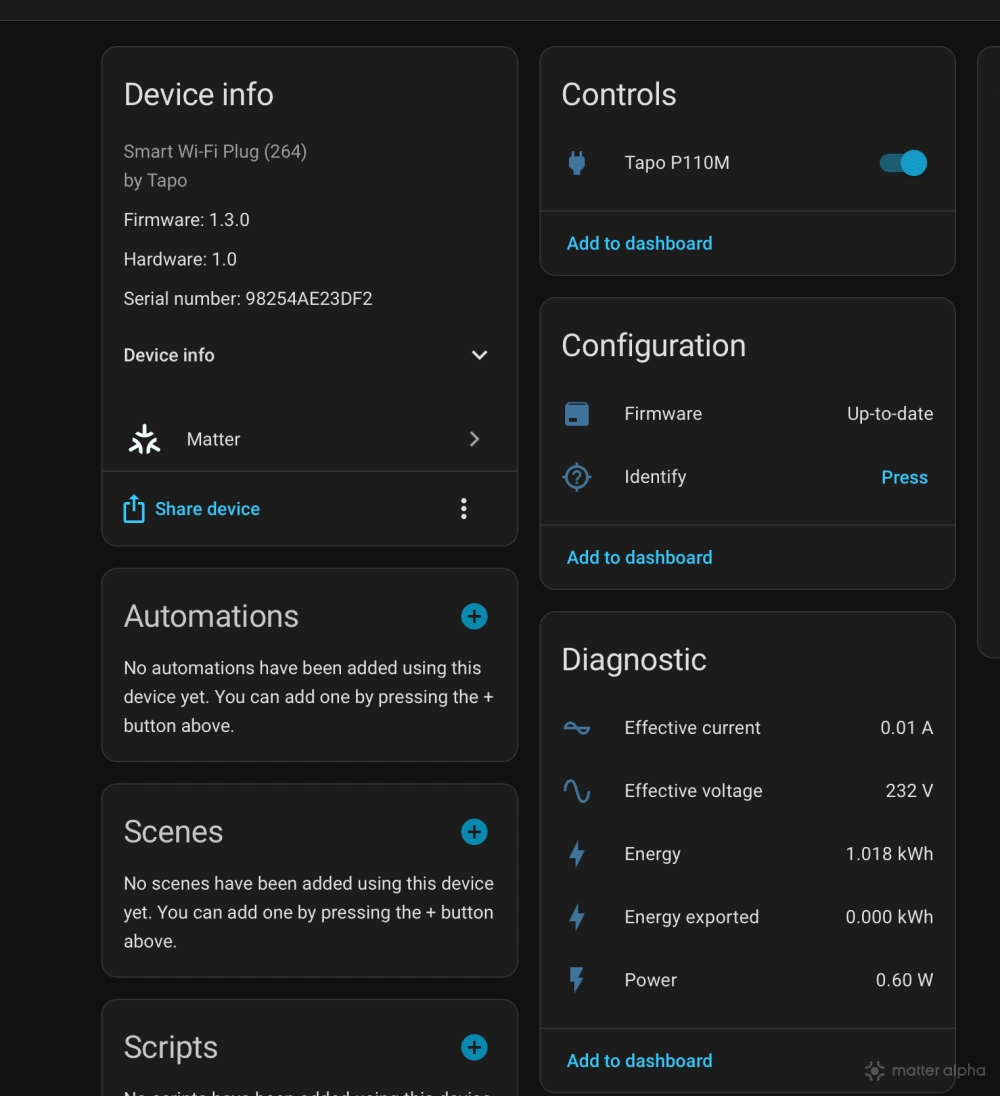Add a new scene with plus button

474,832
